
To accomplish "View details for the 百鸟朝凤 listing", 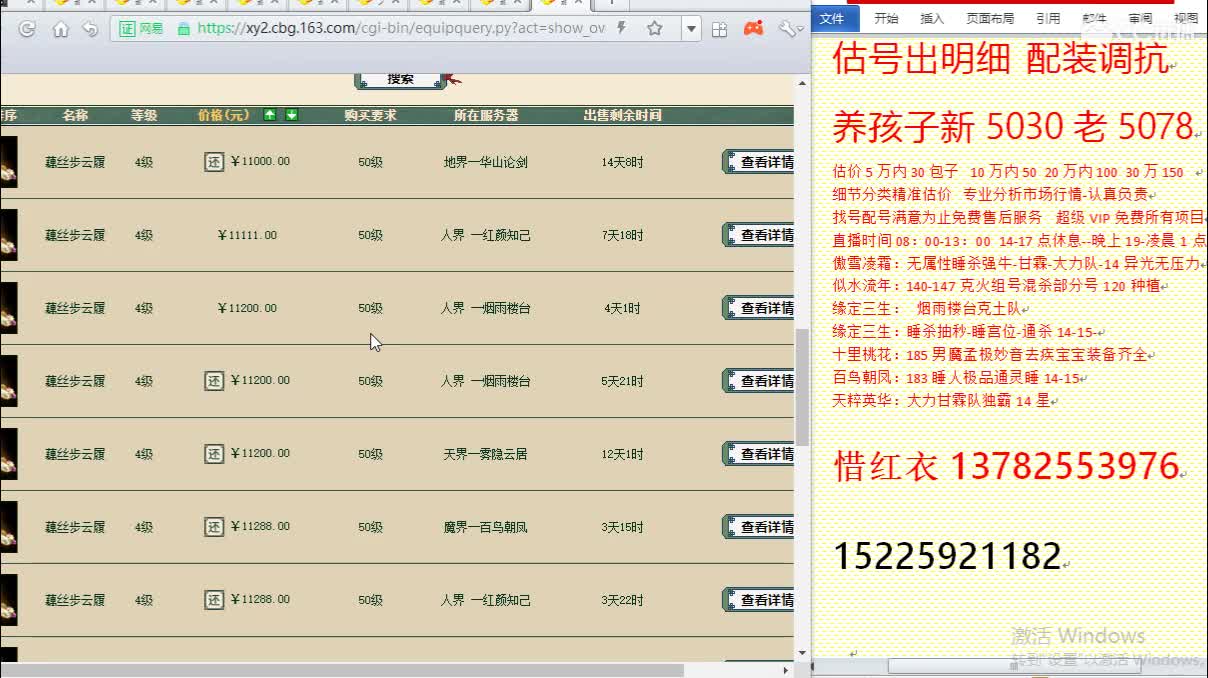I will (758, 527).
